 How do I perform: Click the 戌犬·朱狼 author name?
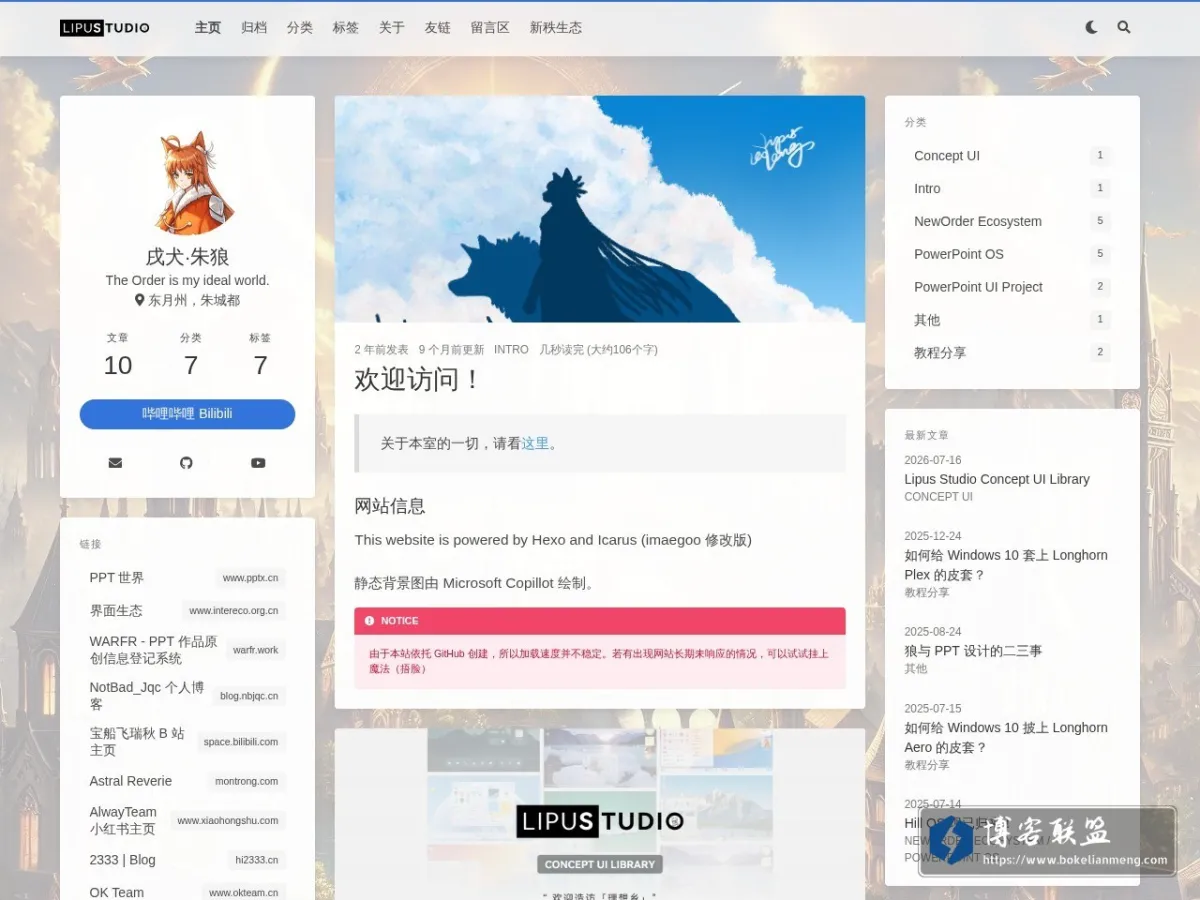coord(187,257)
